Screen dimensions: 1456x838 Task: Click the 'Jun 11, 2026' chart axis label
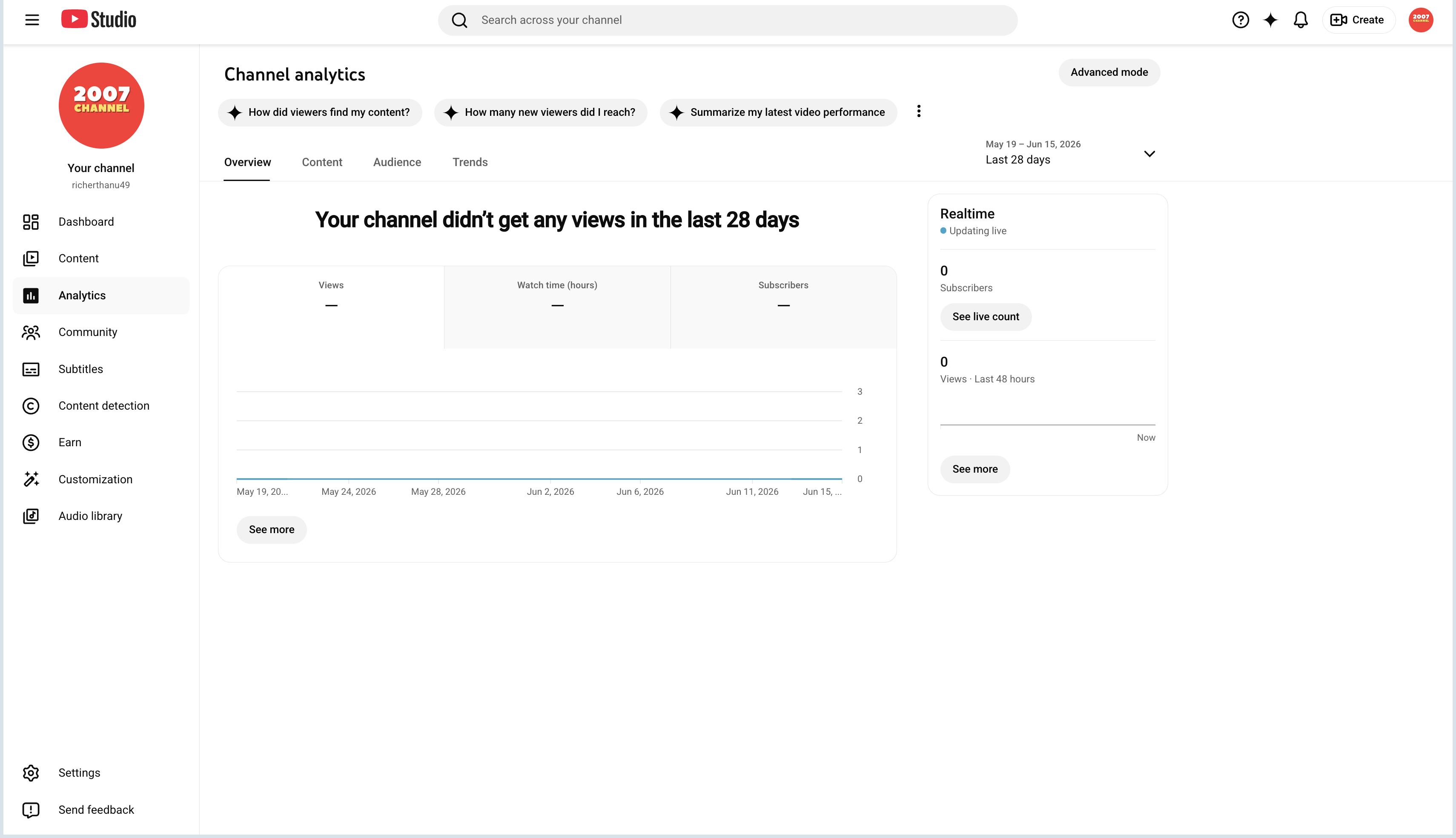(x=752, y=492)
